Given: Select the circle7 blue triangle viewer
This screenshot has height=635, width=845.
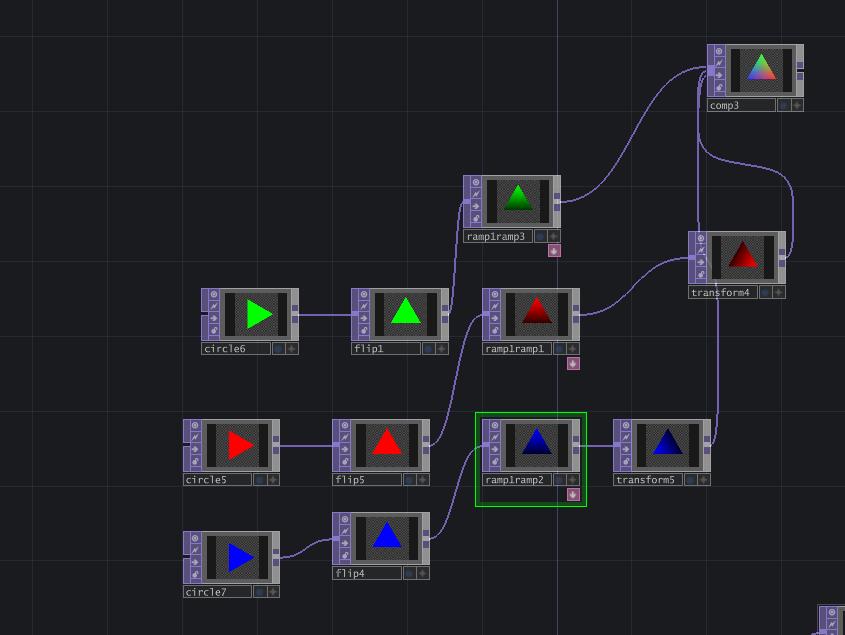Looking at the screenshot, I should pos(237,557).
